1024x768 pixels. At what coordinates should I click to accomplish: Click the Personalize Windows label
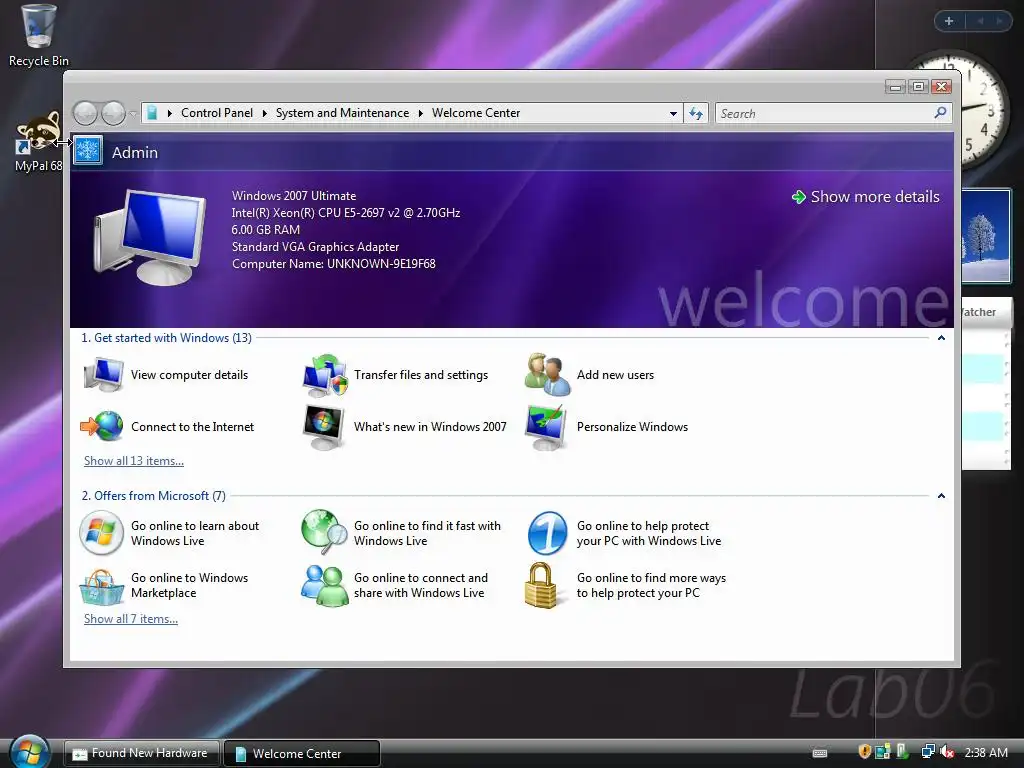(x=632, y=426)
